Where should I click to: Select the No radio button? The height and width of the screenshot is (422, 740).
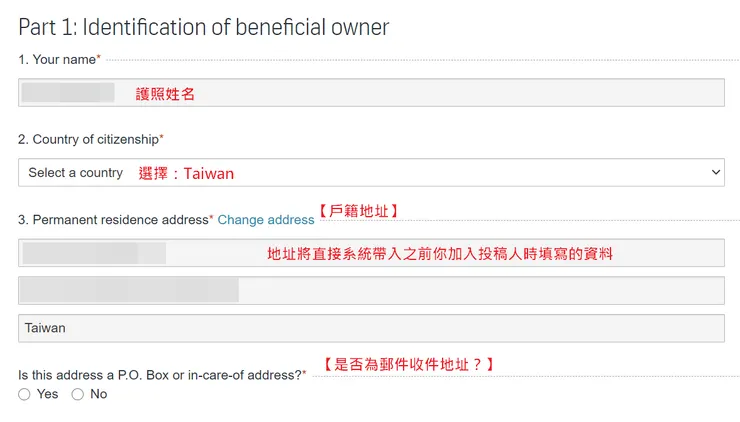(77, 395)
